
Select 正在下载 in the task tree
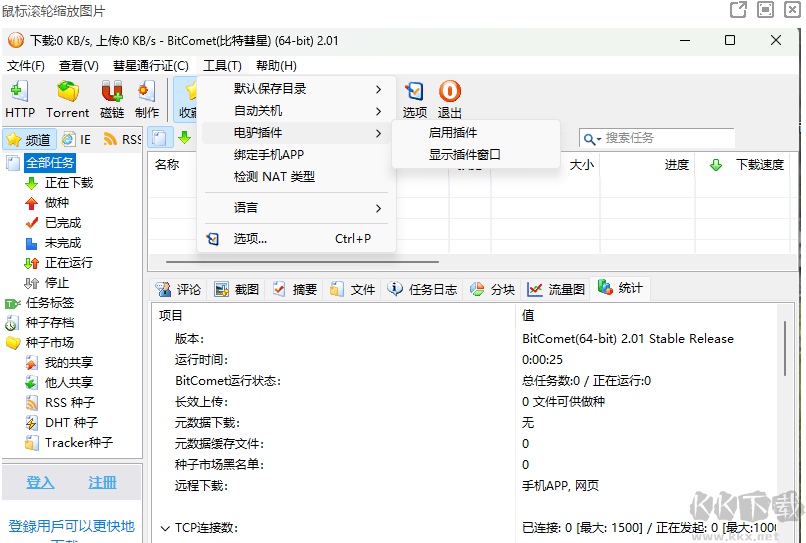coord(68,183)
